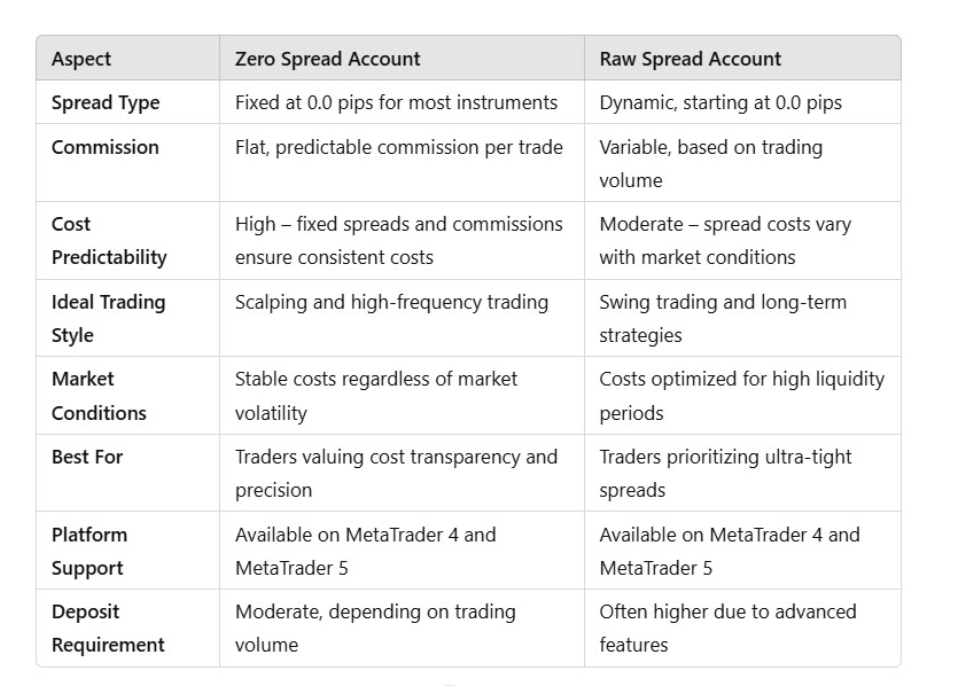The width and height of the screenshot is (954, 694).
Task: Select the Spread Type row label
Action: (105, 103)
